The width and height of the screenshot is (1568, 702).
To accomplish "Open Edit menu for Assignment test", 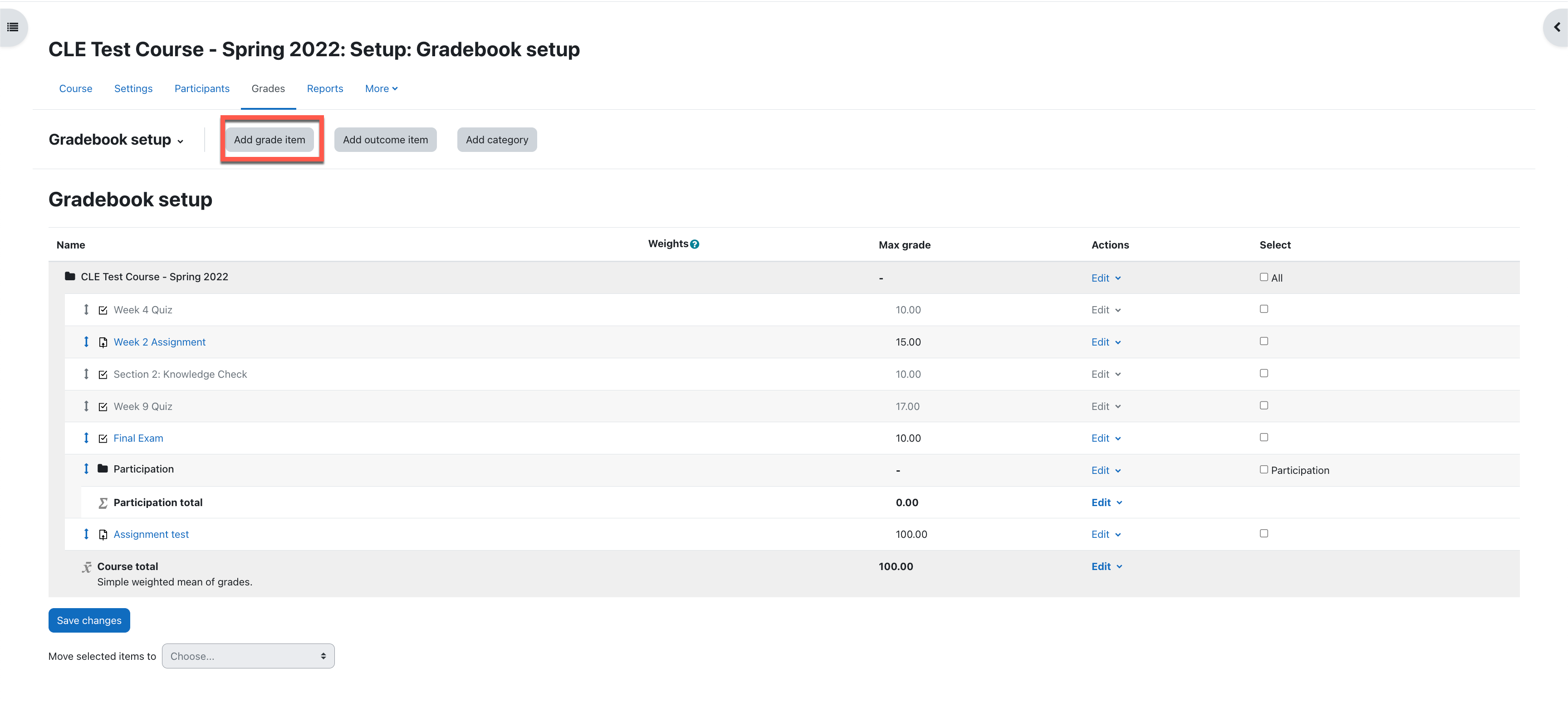I will click(x=1106, y=535).
